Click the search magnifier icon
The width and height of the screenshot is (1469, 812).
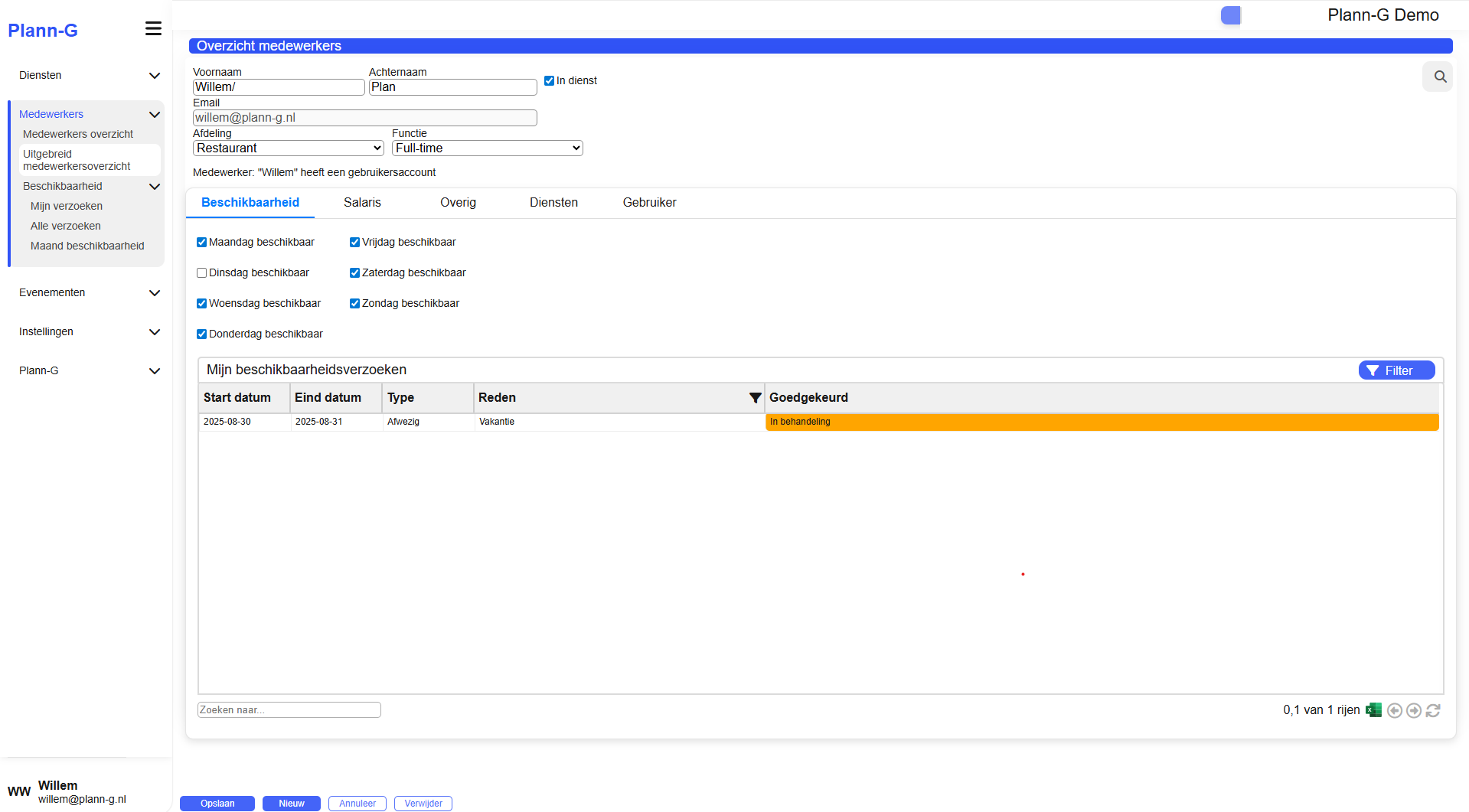1439,77
